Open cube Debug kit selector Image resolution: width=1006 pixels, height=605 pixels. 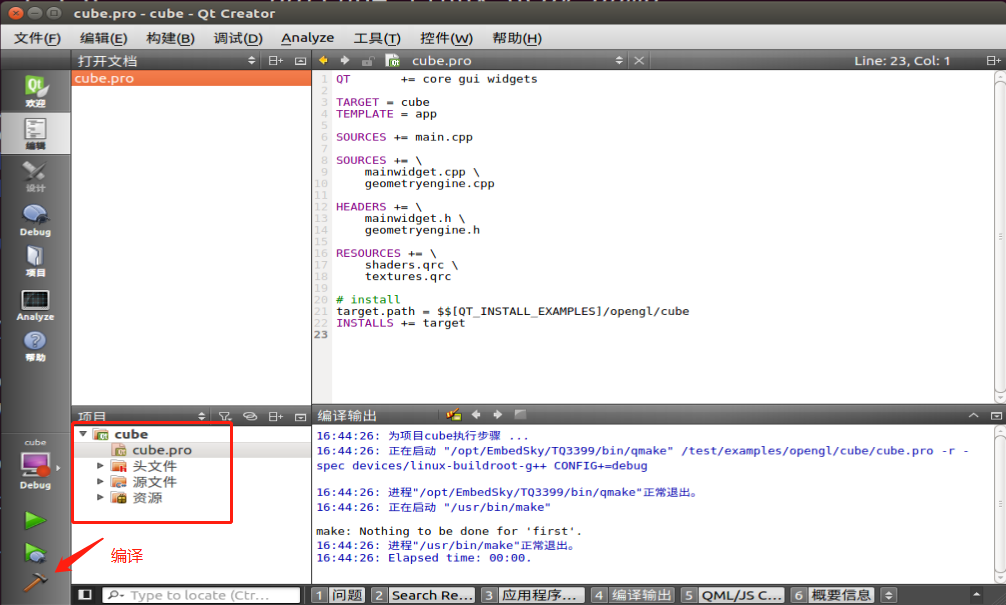(35, 464)
